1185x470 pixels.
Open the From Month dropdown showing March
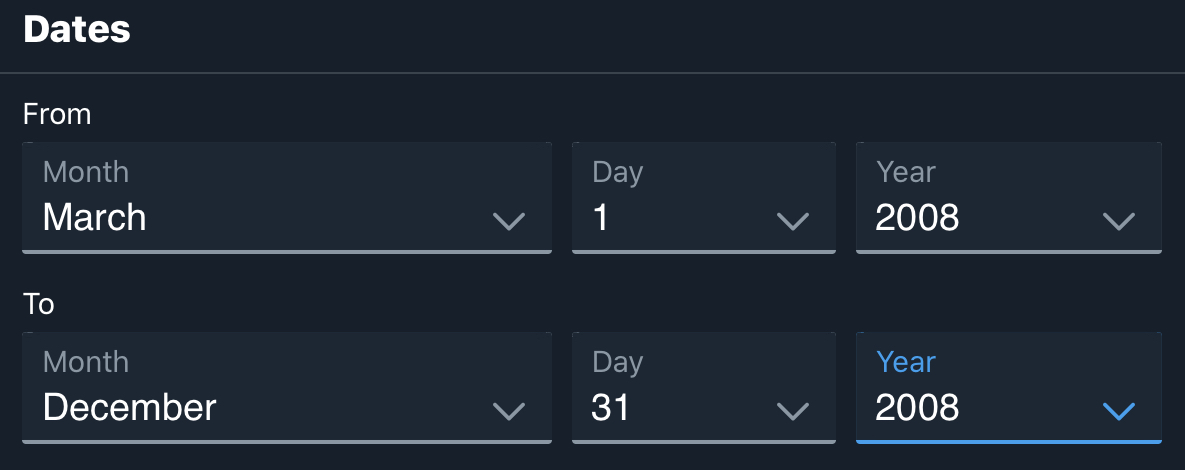click(286, 198)
